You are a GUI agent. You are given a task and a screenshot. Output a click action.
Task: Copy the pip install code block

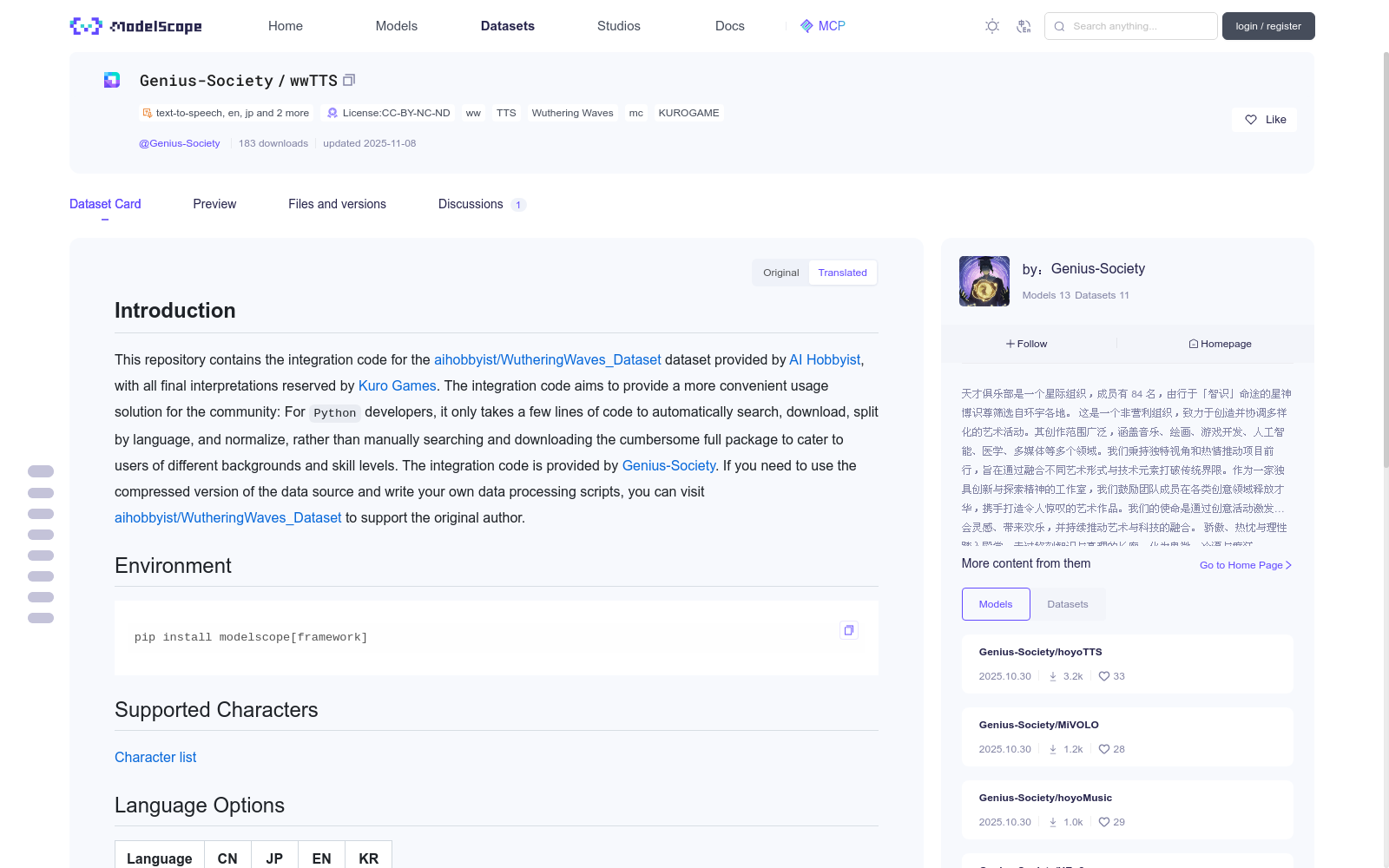(849, 630)
